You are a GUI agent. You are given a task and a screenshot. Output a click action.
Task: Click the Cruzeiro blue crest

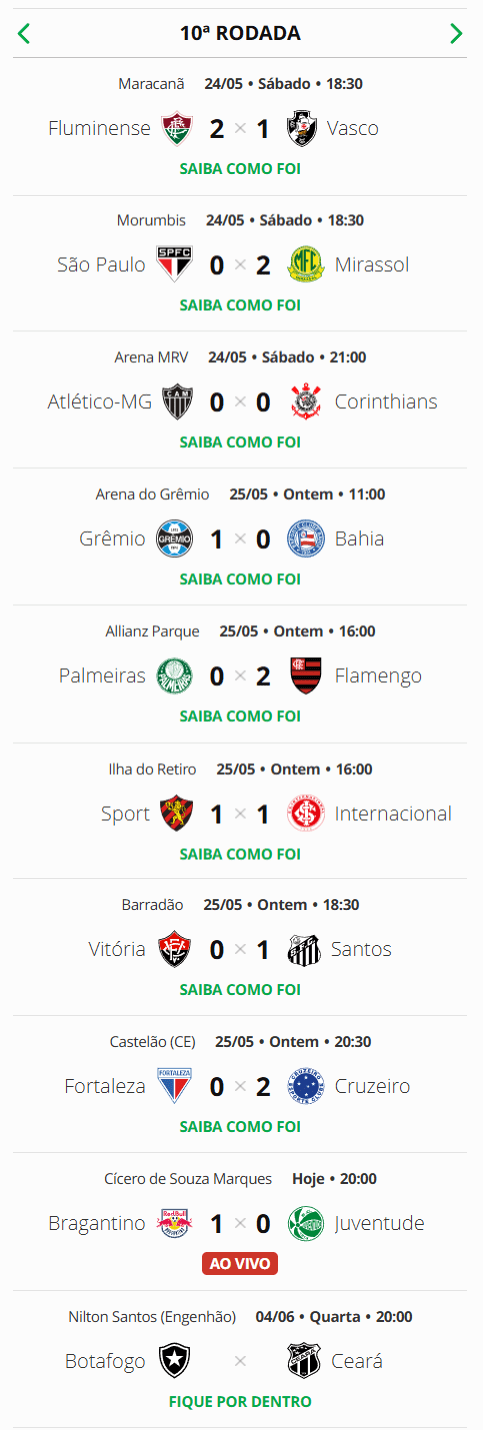(x=304, y=1086)
